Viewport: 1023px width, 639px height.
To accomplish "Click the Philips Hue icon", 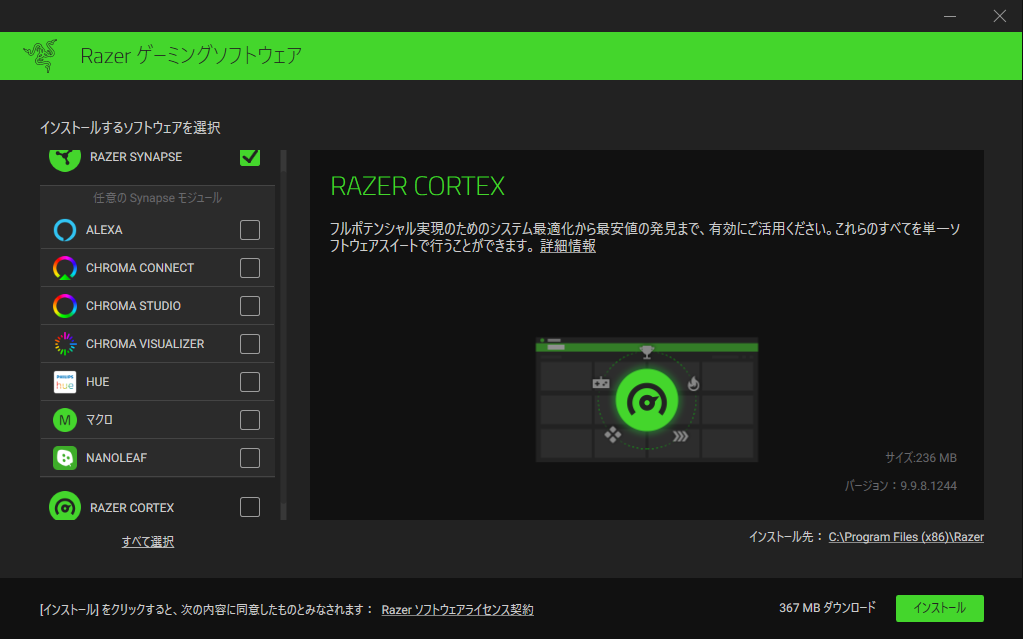I will 65,382.
